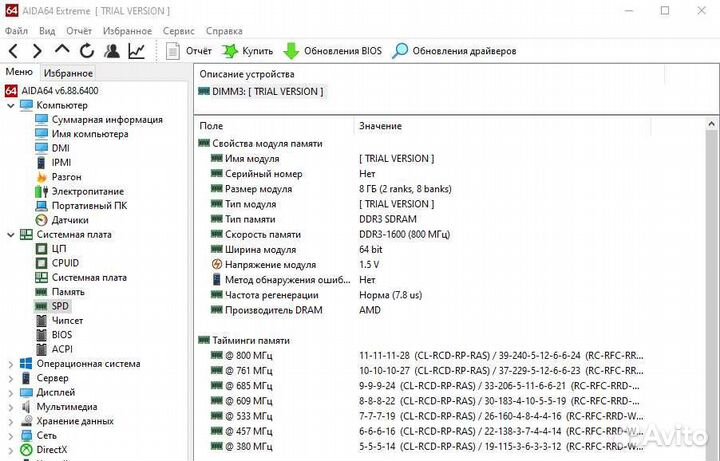The height and width of the screenshot is (461, 720).
Task: Click the Портативный ПК laptop icon
Action: (x=41, y=206)
